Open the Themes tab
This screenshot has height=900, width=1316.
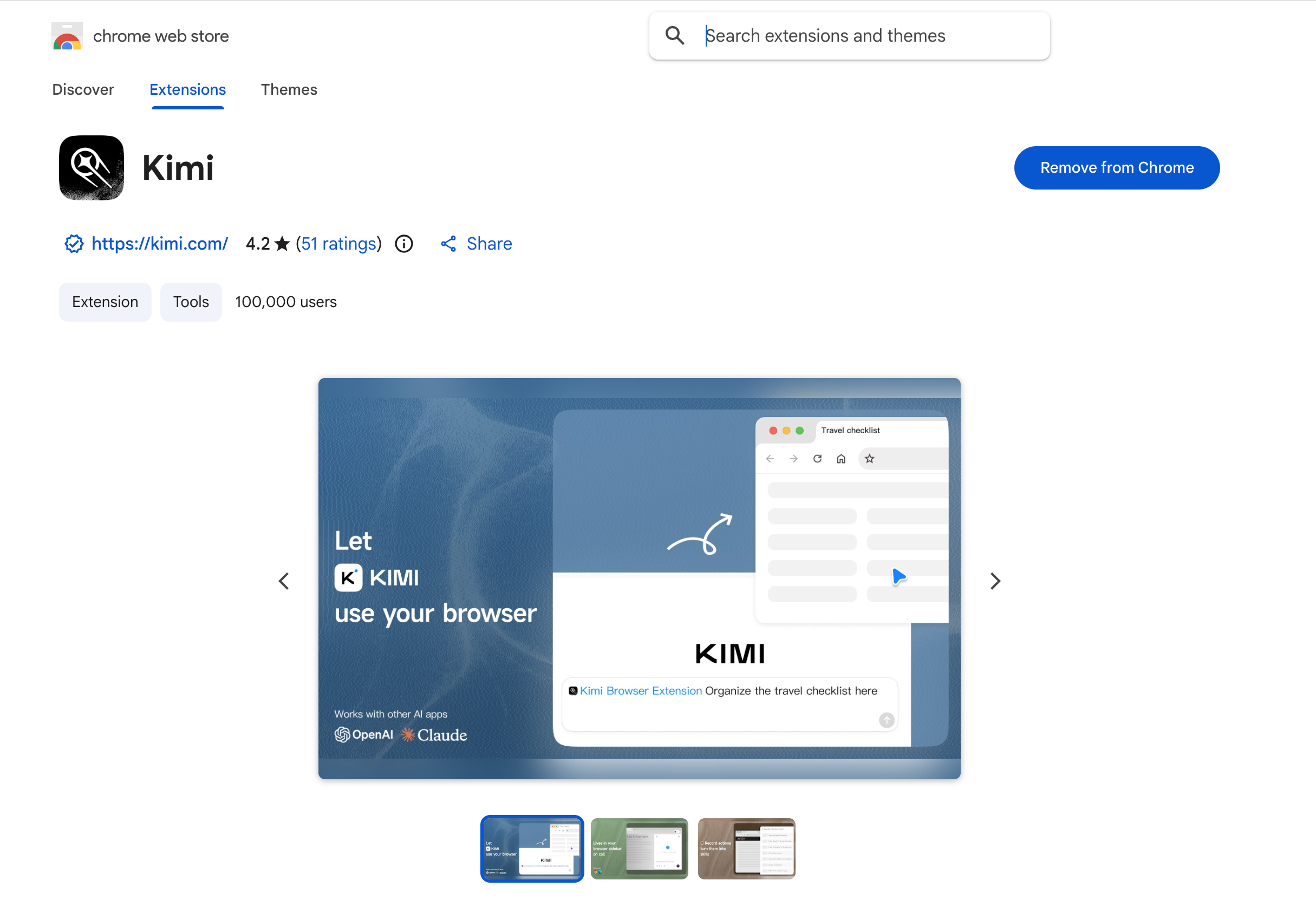(x=289, y=89)
